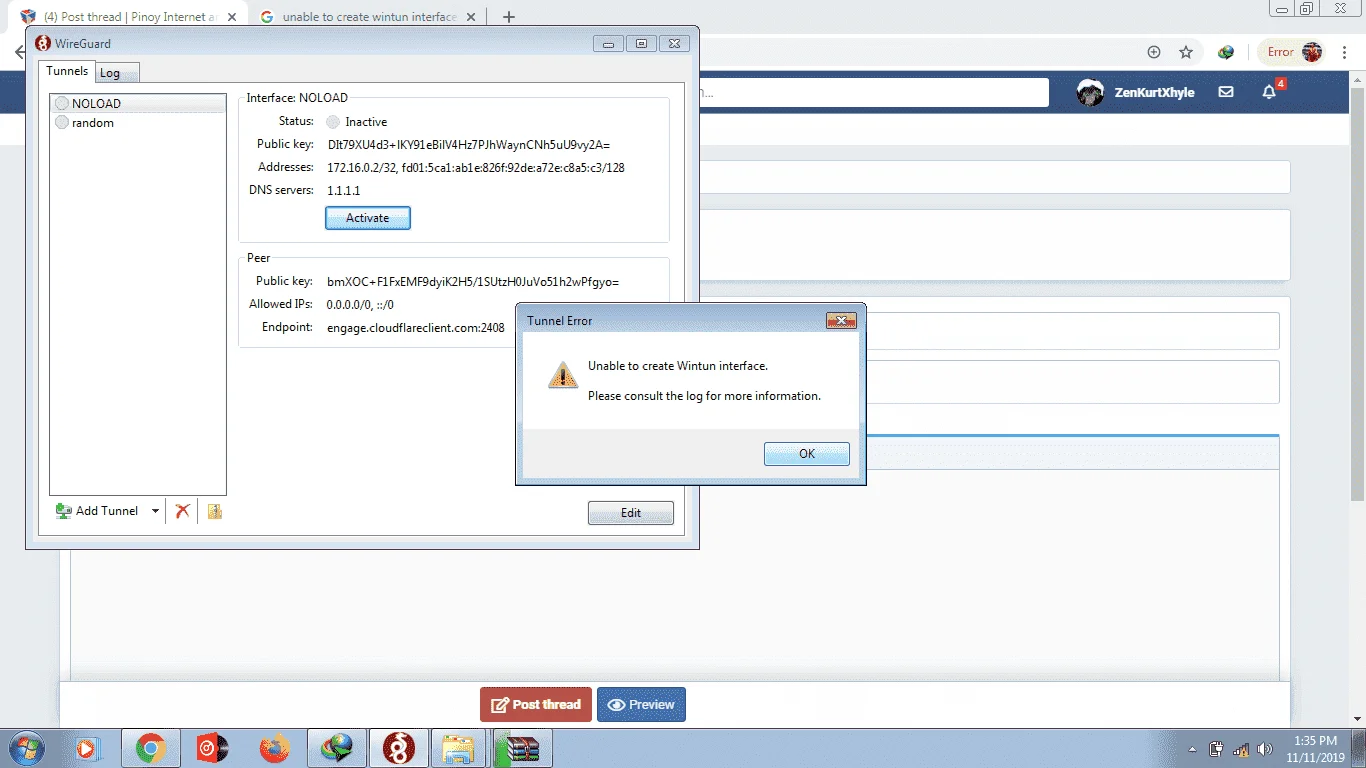Screen dimensions: 1366x768
Task: Click the Preview button
Action: pos(641,705)
